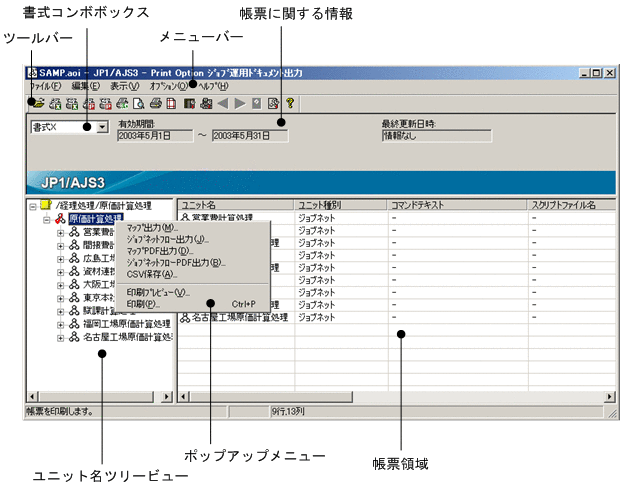Screen dimensions: 623x488
Task: Click the jobnet flow PDF output toolbar icon
Action: (105, 104)
